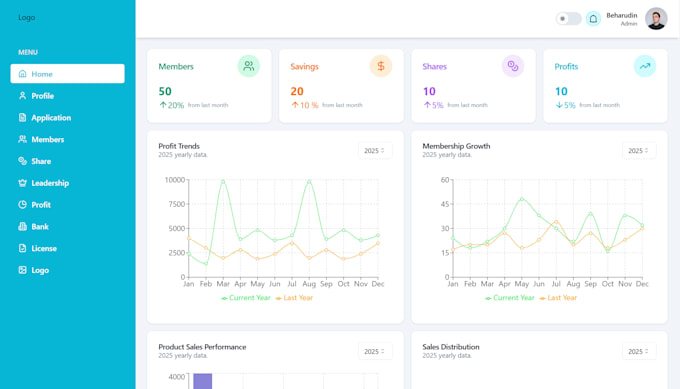Image resolution: width=680 pixels, height=389 pixels.
Task: Open Application menu item
Action: tap(67, 117)
